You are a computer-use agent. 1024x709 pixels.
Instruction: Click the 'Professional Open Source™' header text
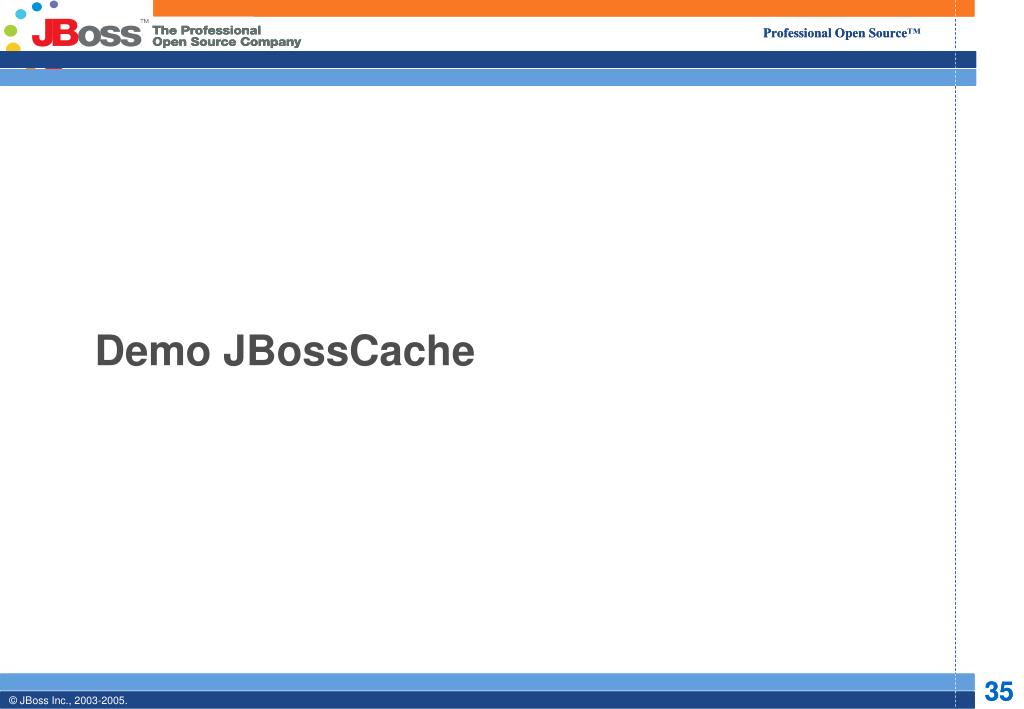tap(842, 33)
